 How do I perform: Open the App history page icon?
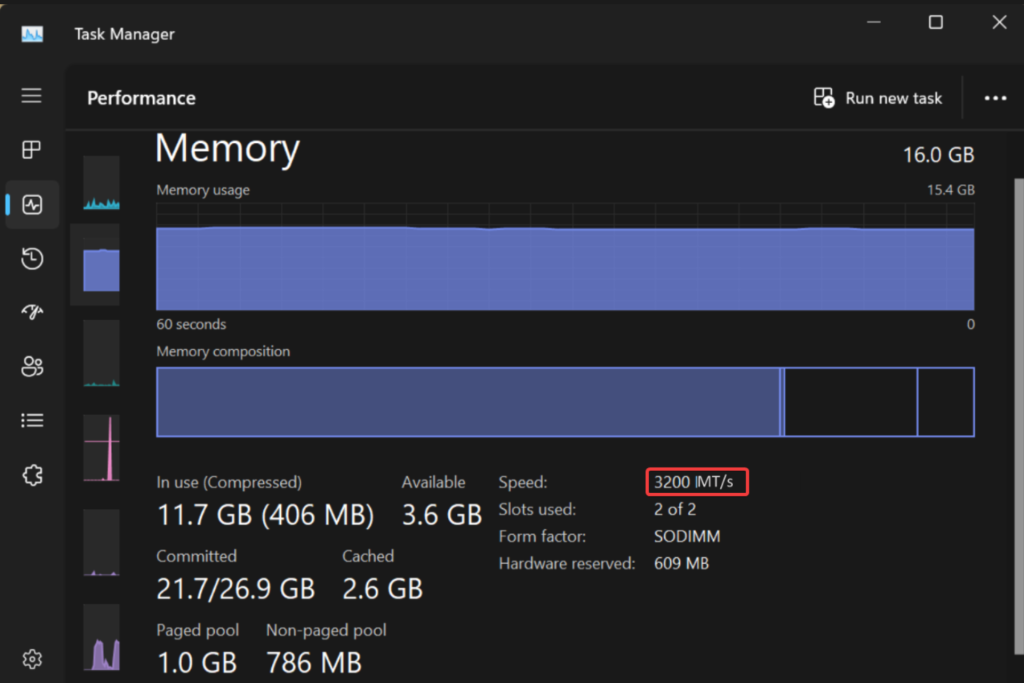32,259
